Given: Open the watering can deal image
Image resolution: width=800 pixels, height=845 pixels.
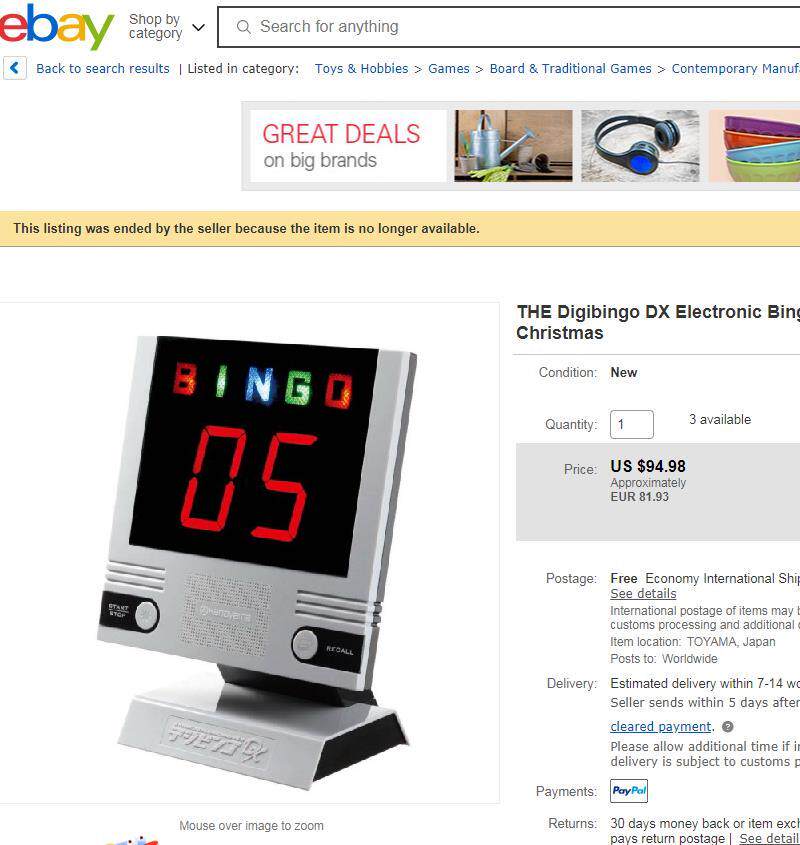Looking at the screenshot, I should pyautogui.click(x=513, y=146).
